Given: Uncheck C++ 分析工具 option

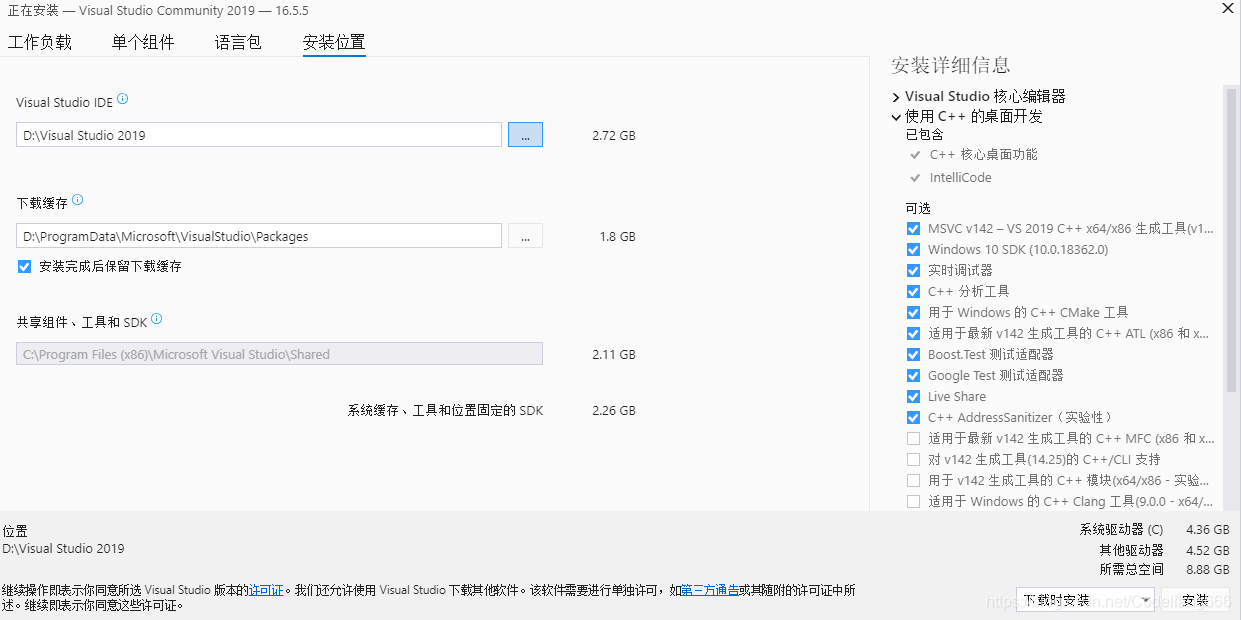Looking at the screenshot, I should 913,292.
